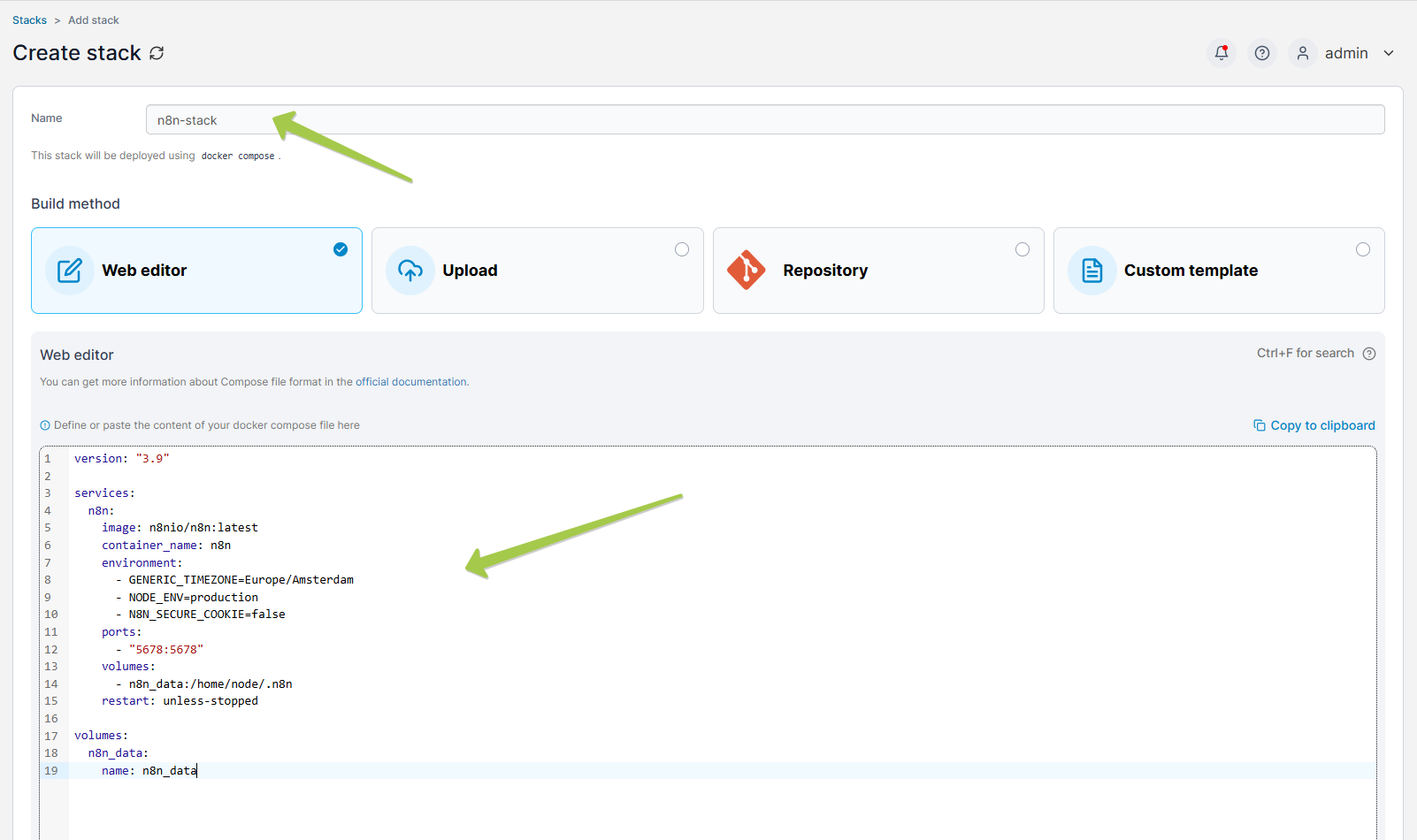Image resolution: width=1417 pixels, height=840 pixels.
Task: Click the Add stack breadcrumb entry
Action: coord(93,19)
